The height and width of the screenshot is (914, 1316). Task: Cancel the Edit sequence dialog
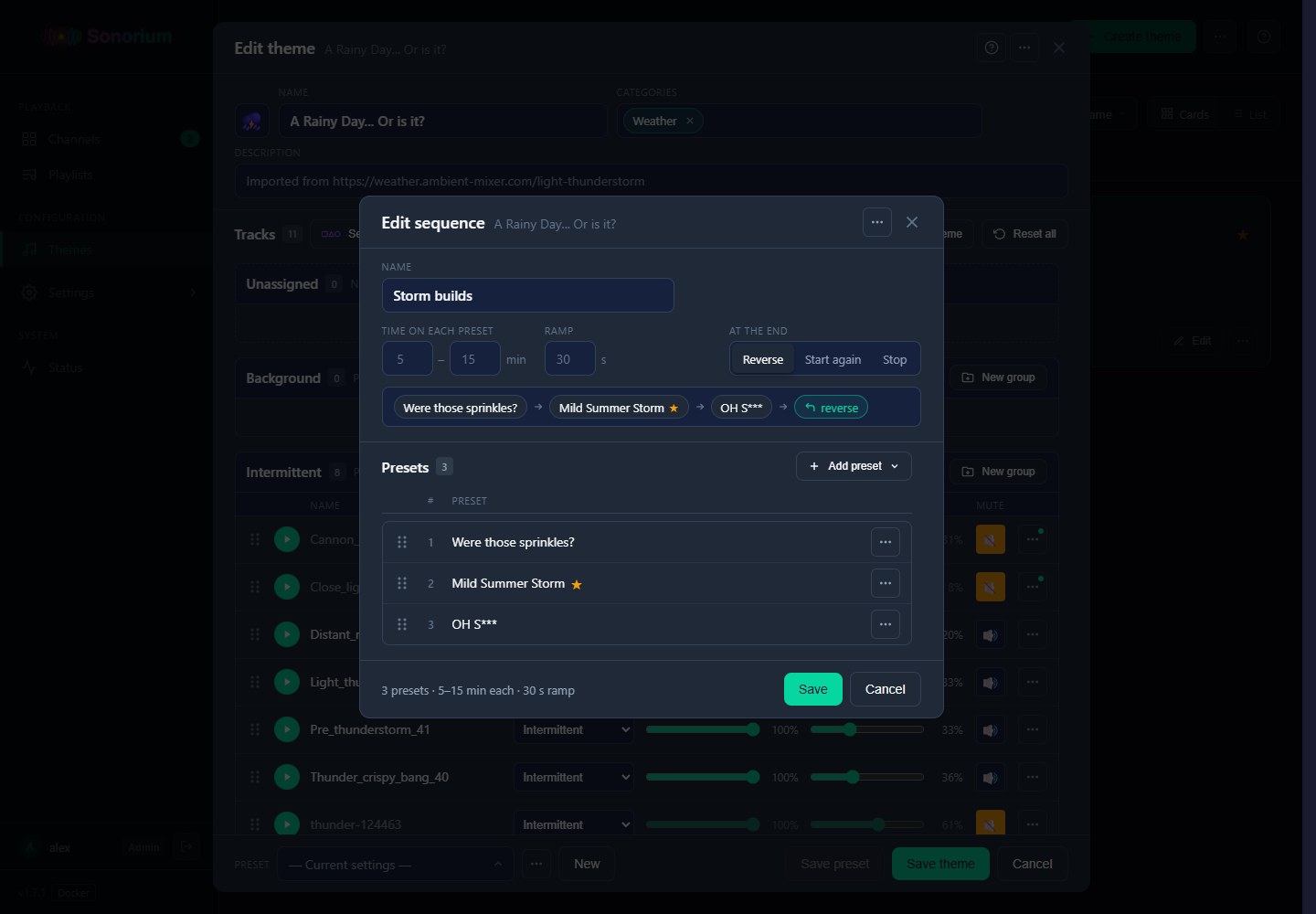click(886, 689)
